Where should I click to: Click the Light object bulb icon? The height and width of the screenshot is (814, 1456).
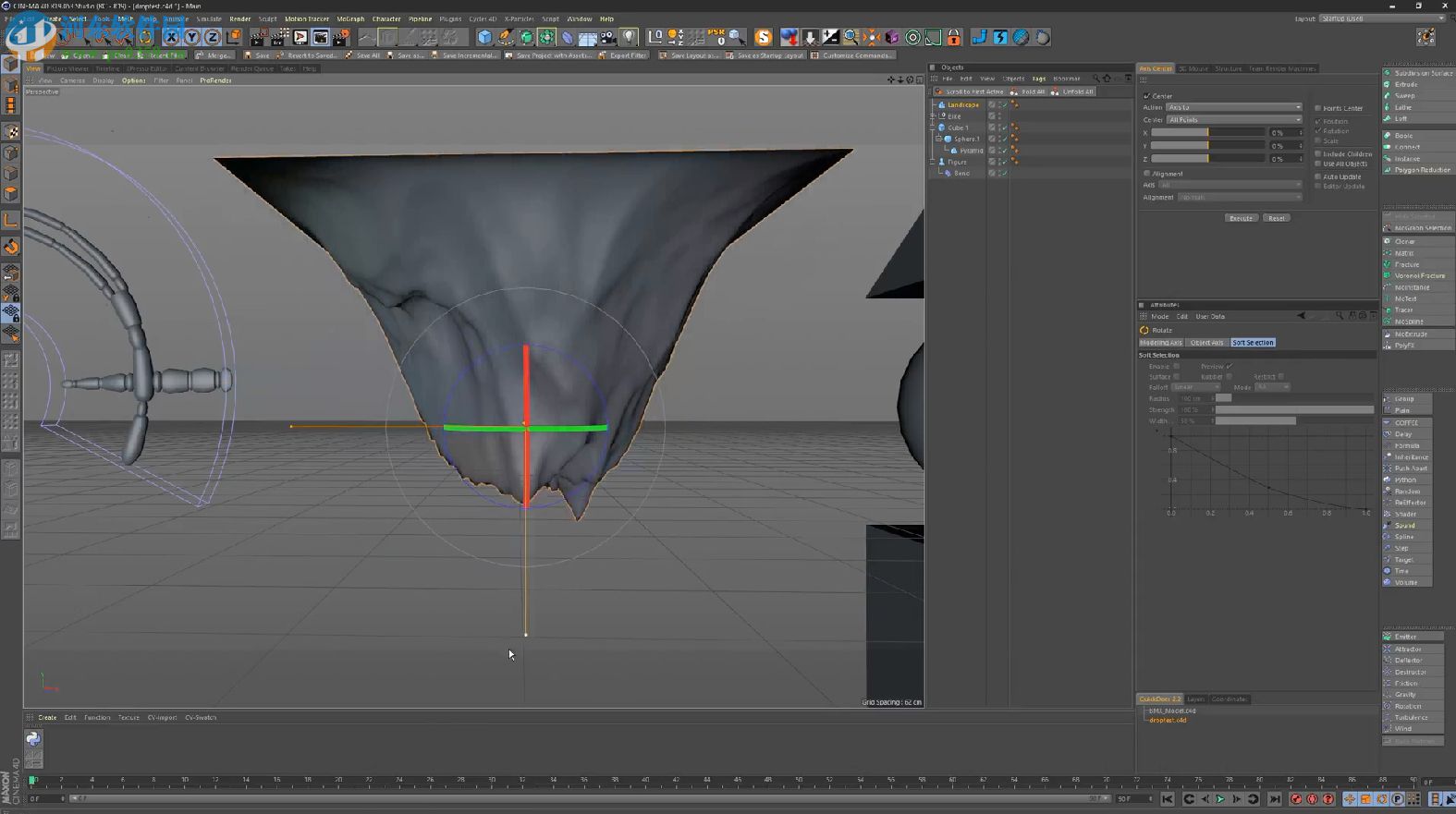(x=630, y=37)
